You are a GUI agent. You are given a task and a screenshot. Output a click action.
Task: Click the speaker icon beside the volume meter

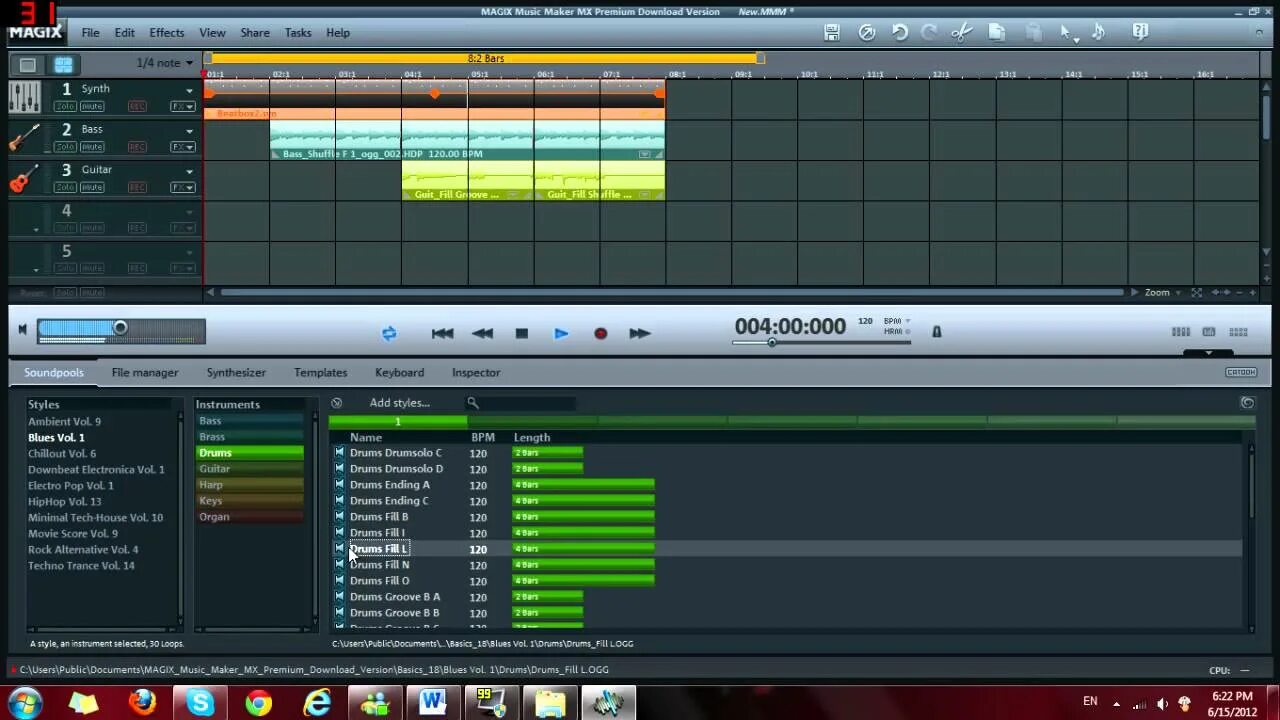point(22,330)
